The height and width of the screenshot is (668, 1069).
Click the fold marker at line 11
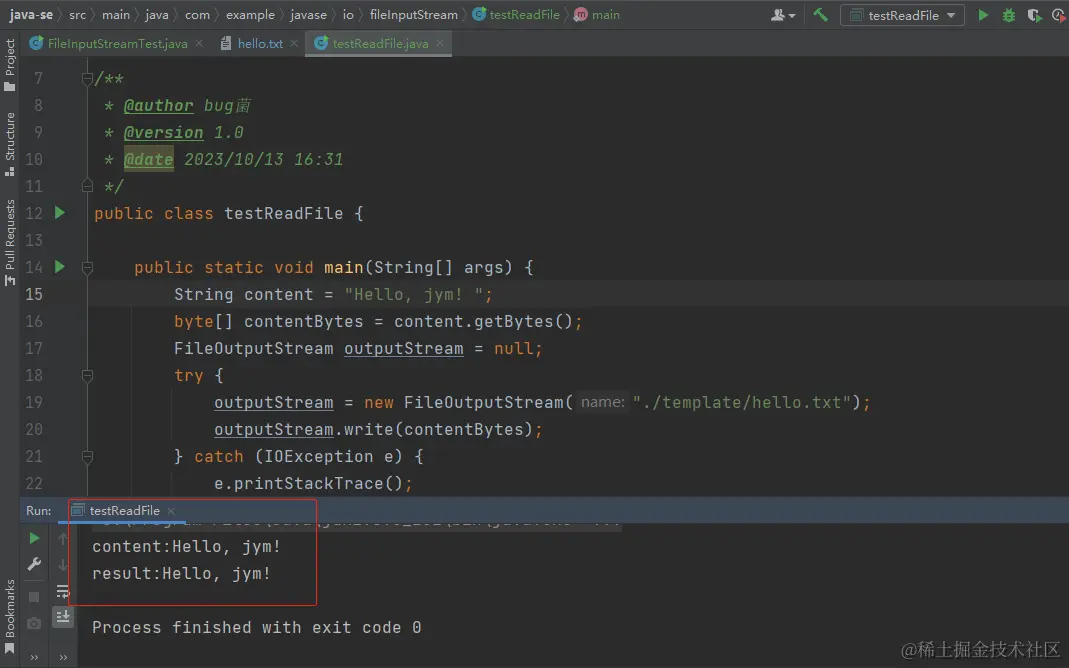pyautogui.click(x=87, y=185)
